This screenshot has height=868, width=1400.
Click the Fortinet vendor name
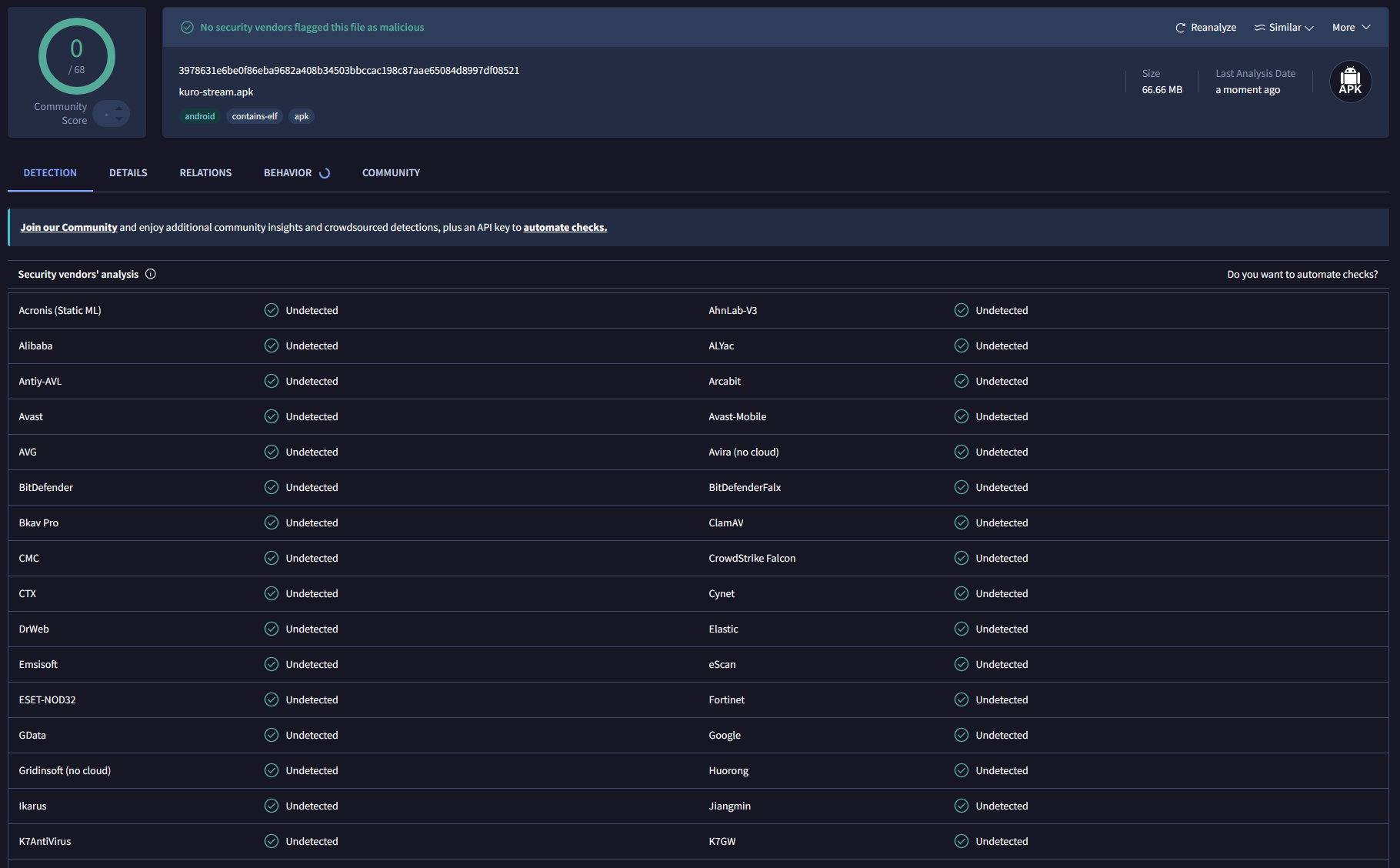coord(727,699)
